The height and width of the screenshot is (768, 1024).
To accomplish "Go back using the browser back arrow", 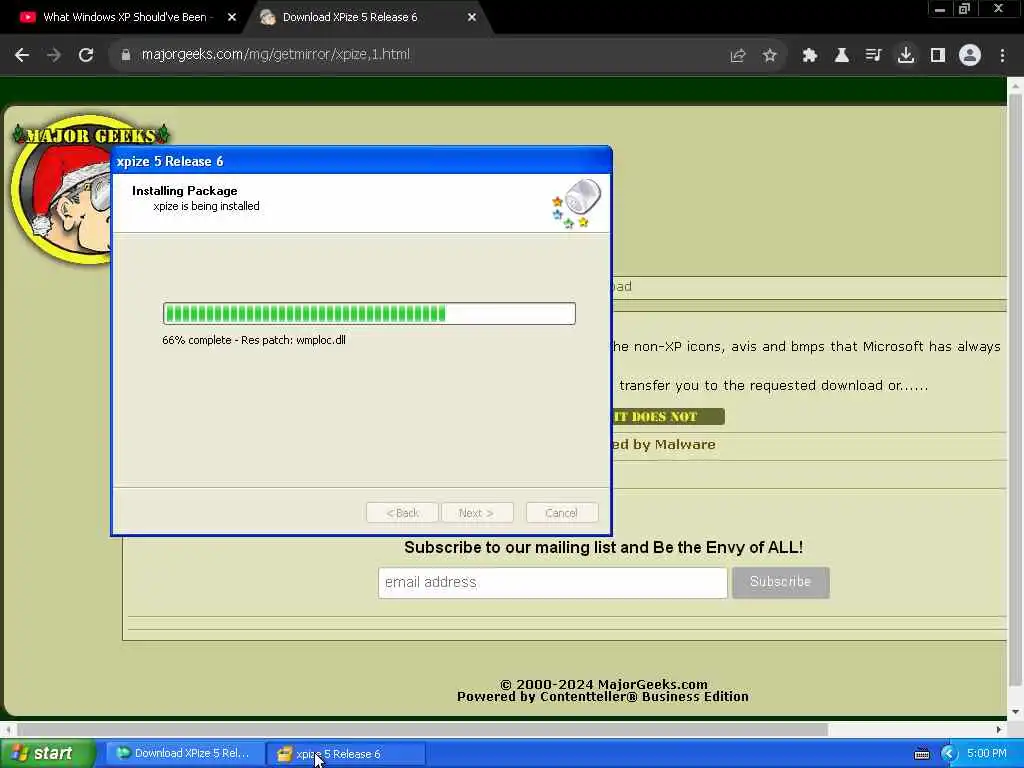I will click(x=22, y=55).
